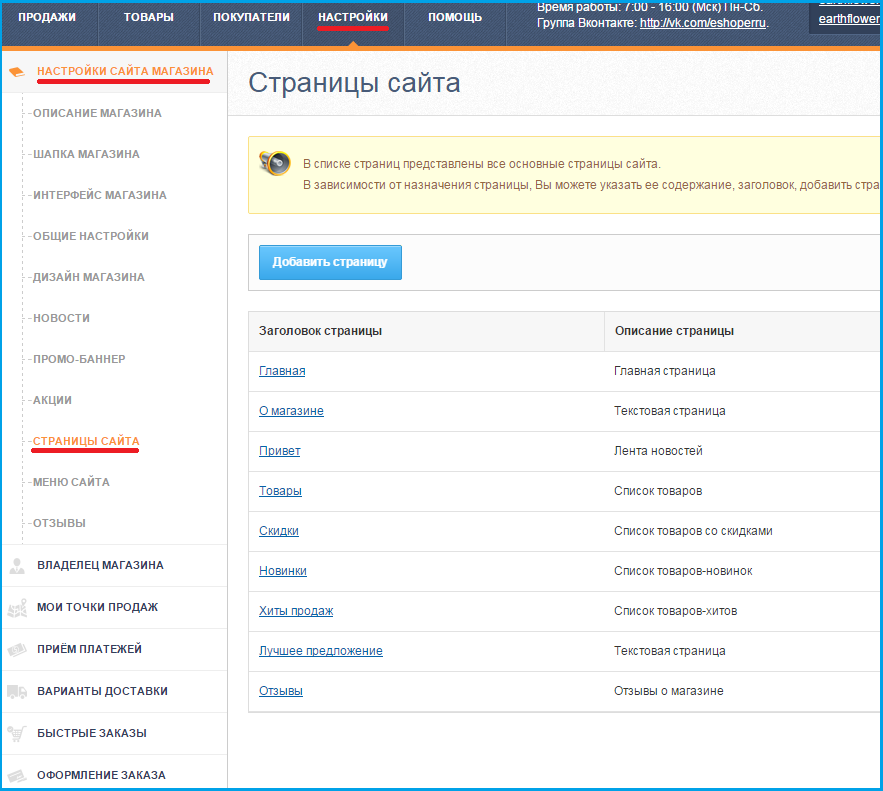This screenshot has height=791, width=883.
Task: Open ОТЗЫВЫ sidebar item
Action: (59, 524)
